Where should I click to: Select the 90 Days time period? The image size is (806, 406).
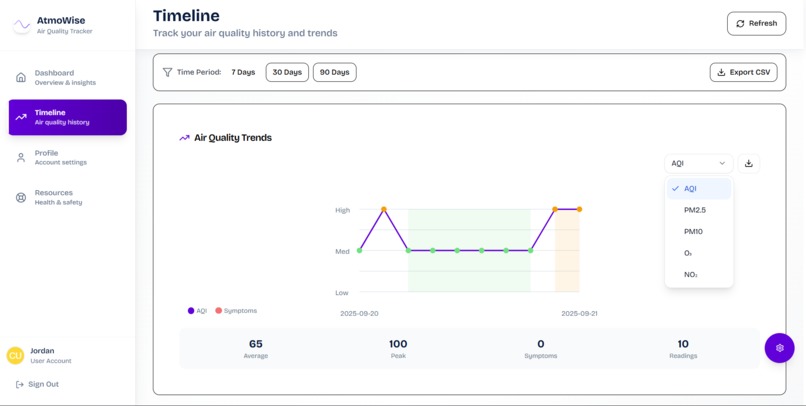(x=335, y=72)
